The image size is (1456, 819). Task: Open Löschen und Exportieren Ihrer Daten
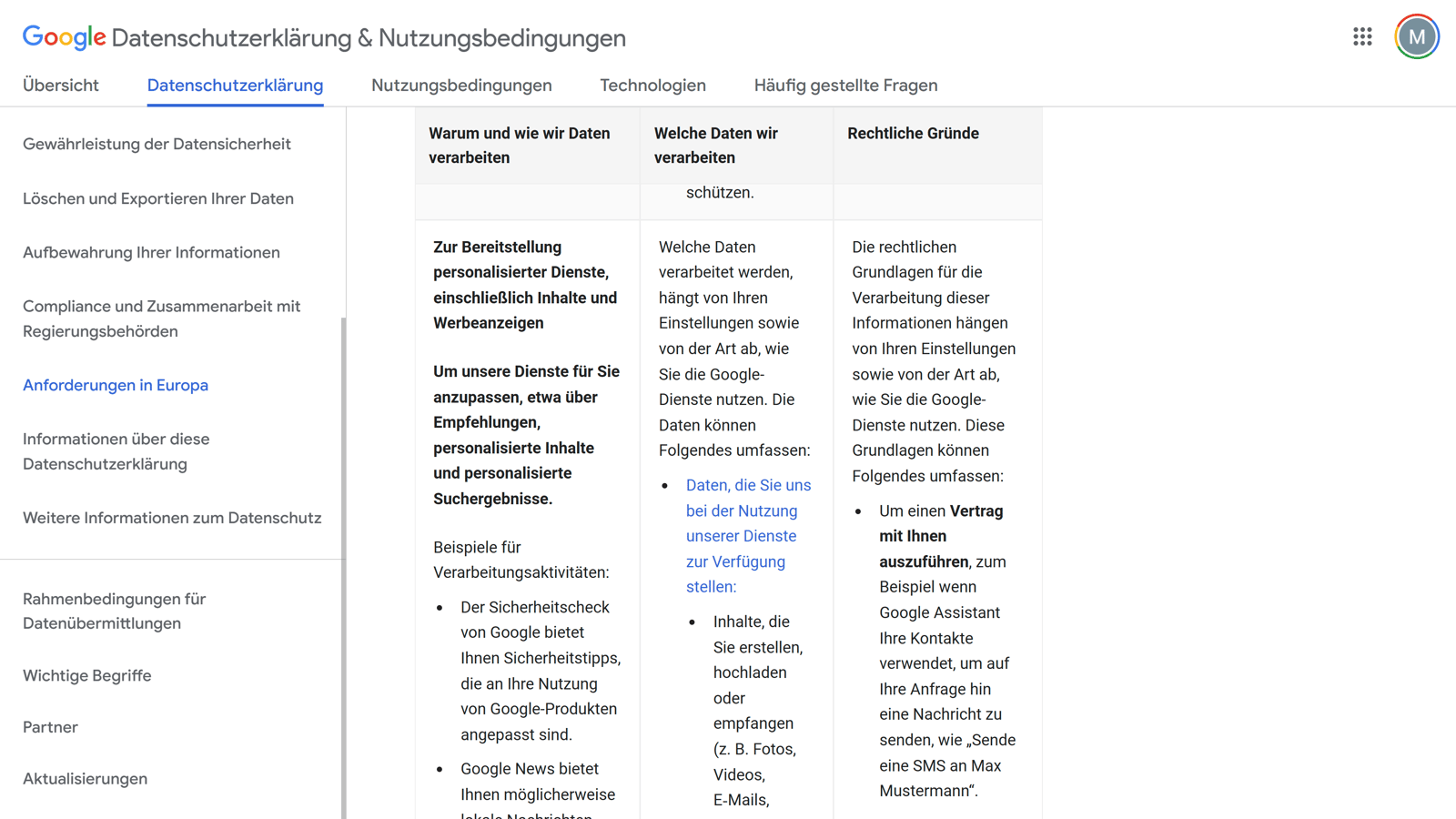tap(157, 198)
